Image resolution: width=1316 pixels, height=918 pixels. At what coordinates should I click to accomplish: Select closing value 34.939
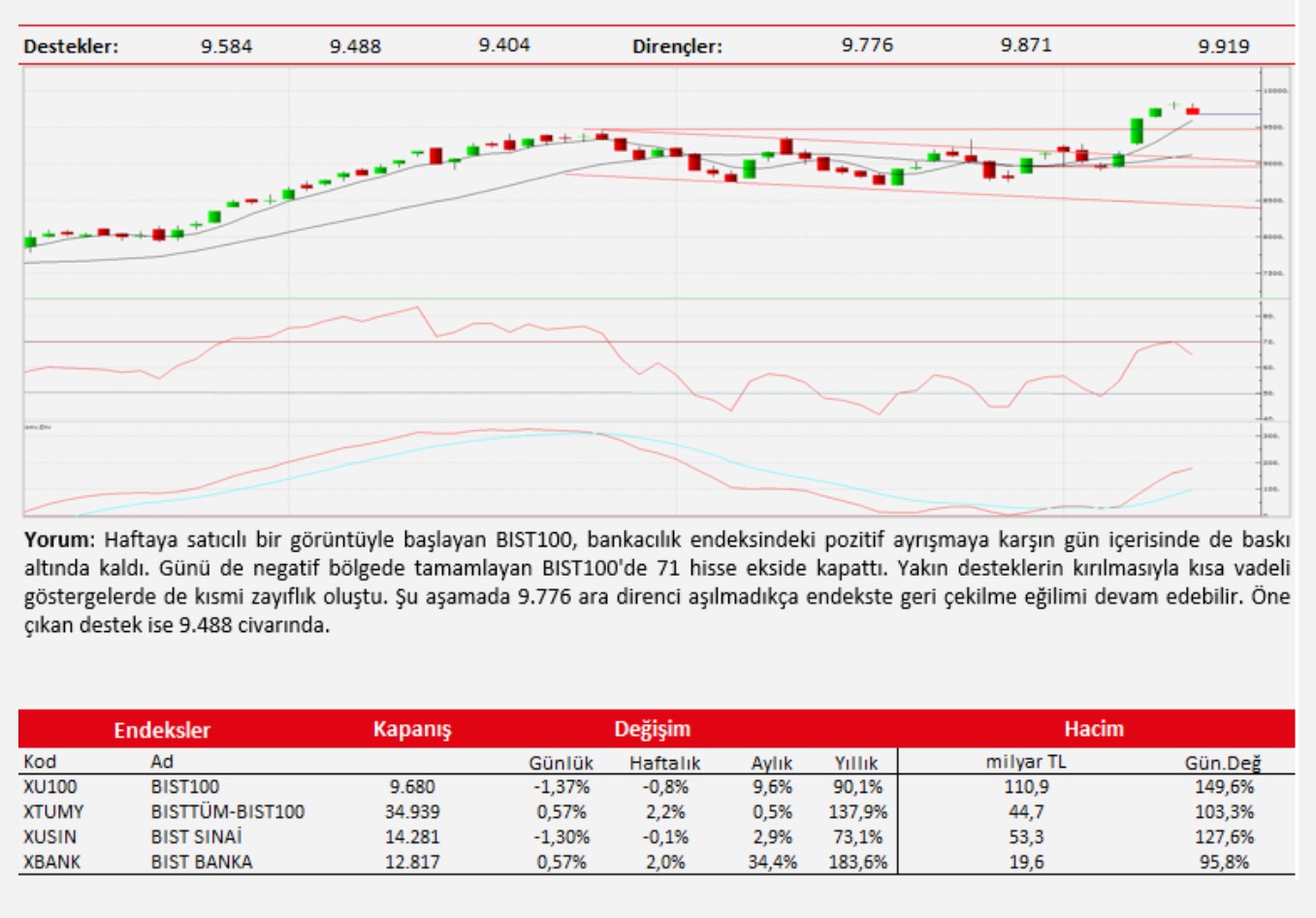pos(412,812)
